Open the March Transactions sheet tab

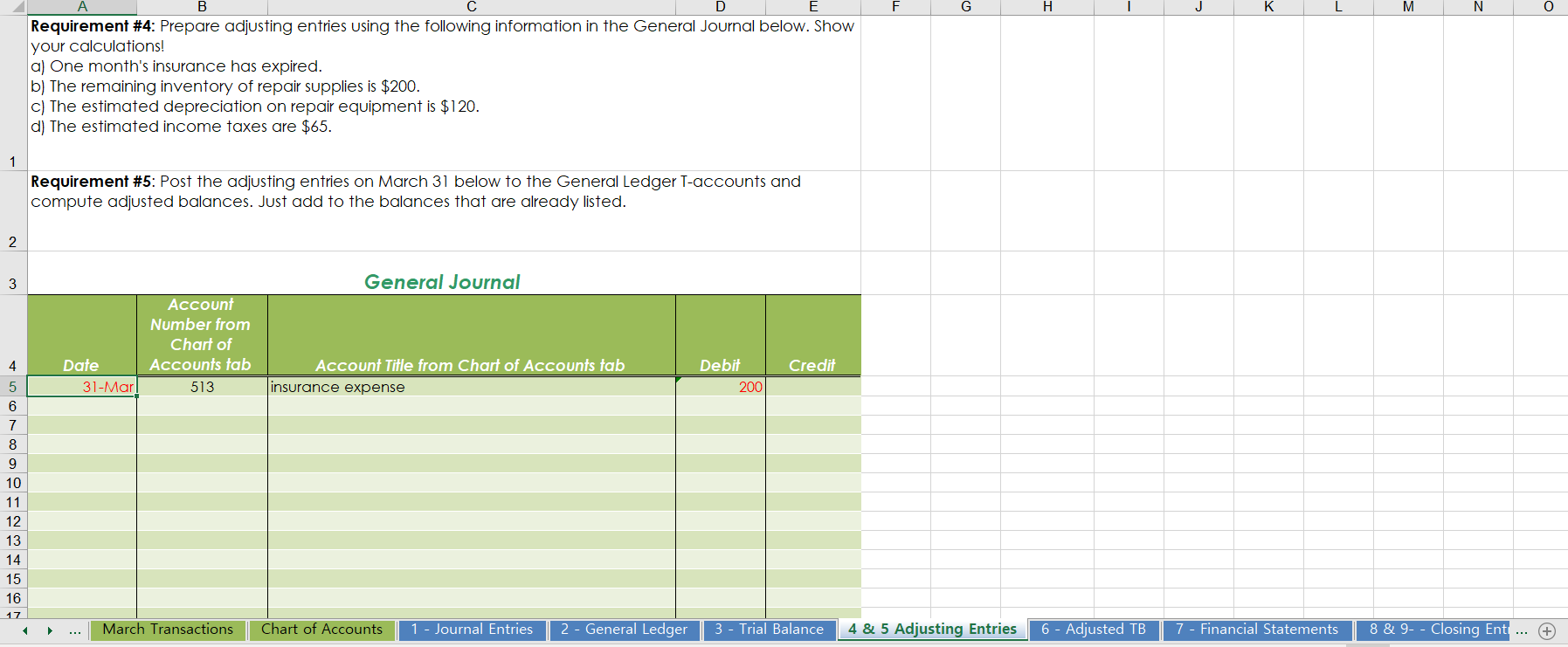tap(168, 630)
